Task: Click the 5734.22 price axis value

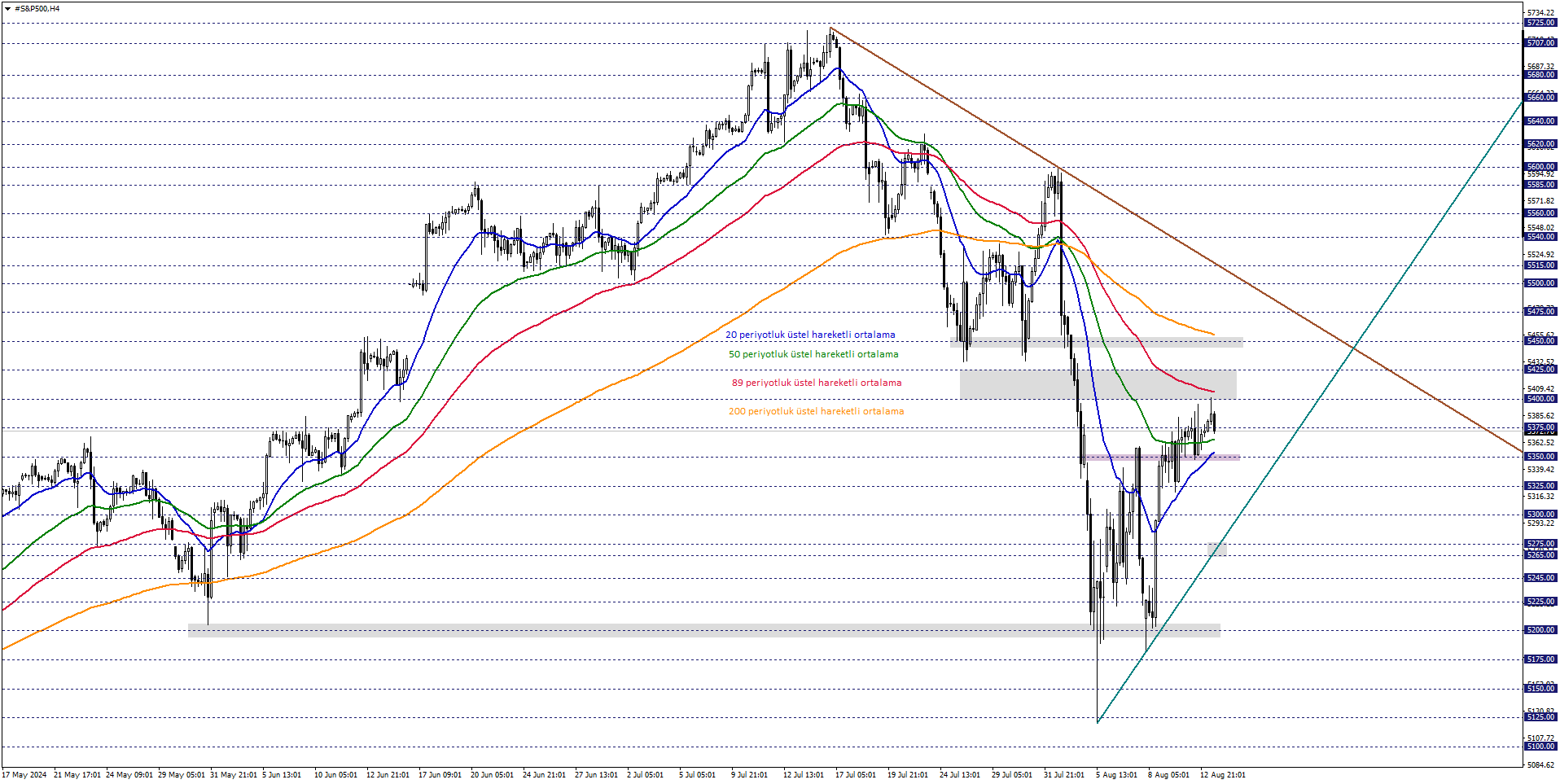Action: [x=1540, y=13]
